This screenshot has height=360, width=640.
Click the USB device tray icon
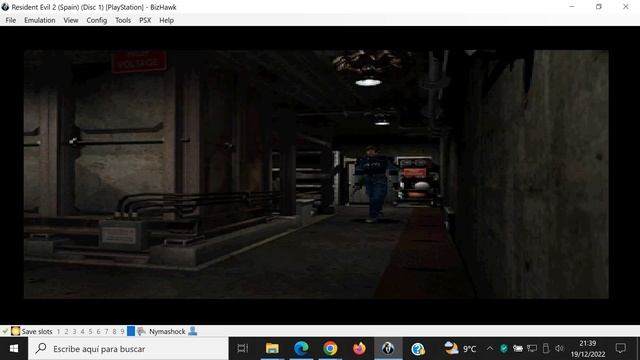546,349
